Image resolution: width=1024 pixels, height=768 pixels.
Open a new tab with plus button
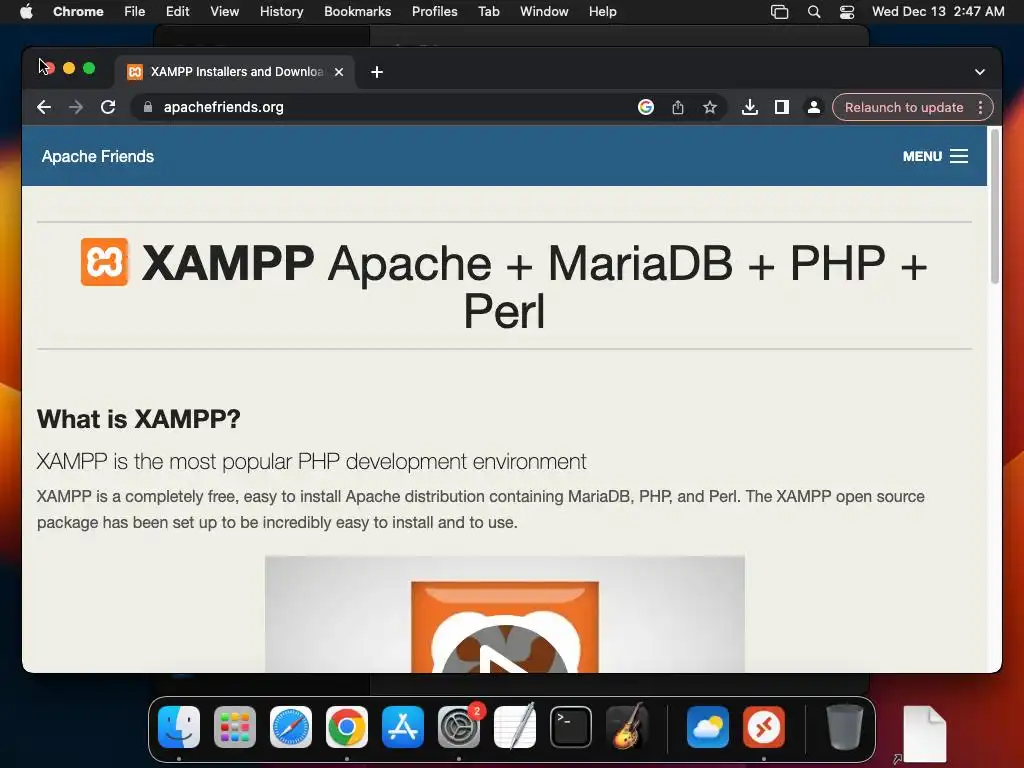[377, 72]
